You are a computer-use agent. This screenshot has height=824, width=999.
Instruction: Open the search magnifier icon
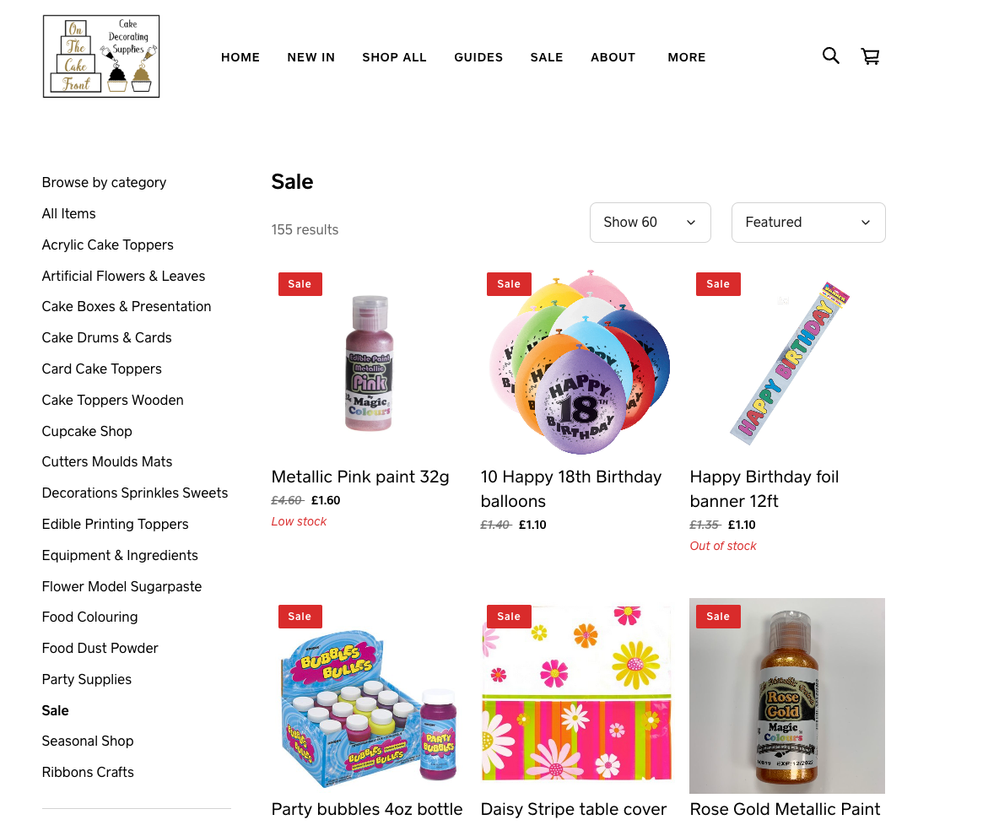click(830, 56)
